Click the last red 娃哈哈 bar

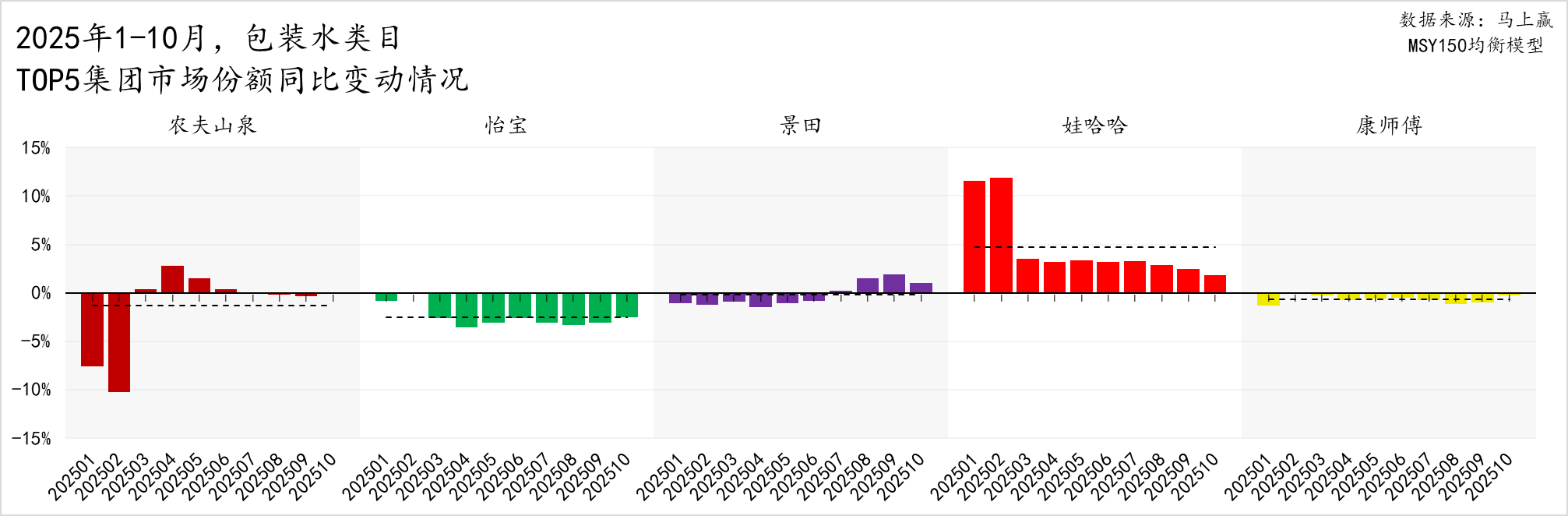point(1214,284)
